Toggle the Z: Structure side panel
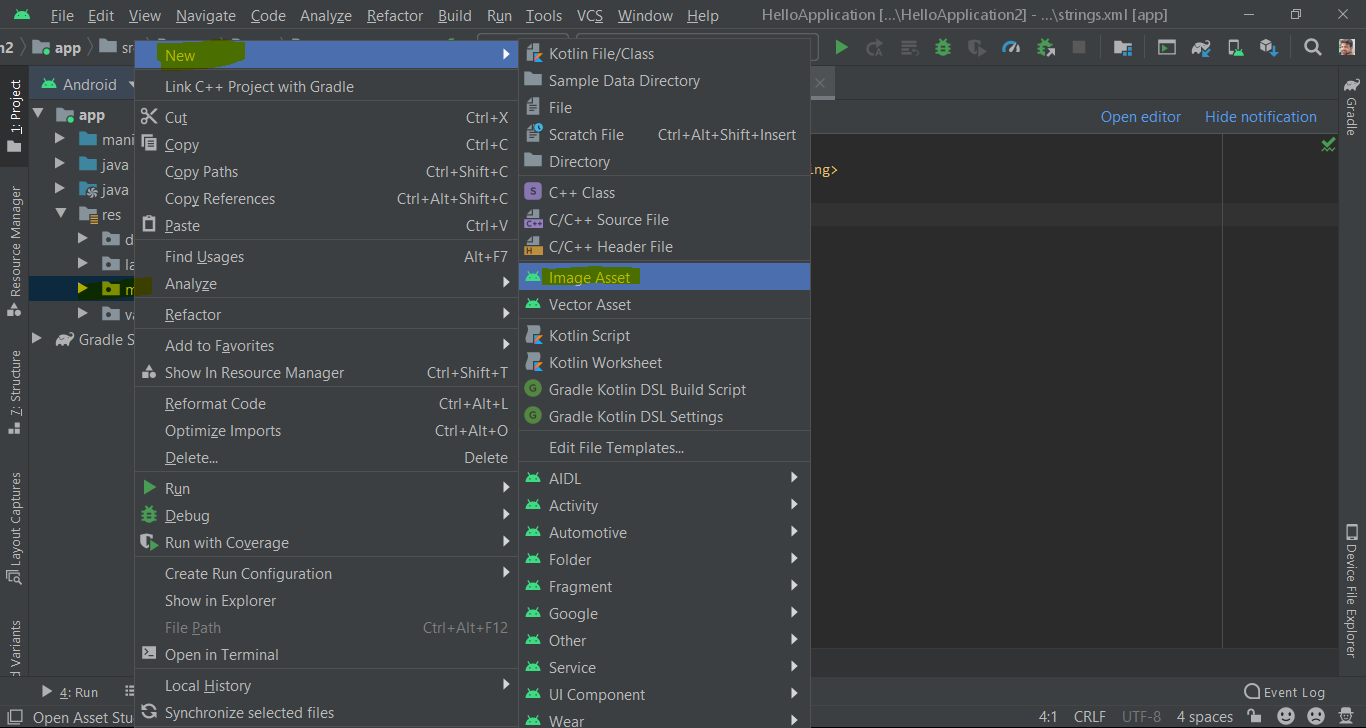Image resolution: width=1366 pixels, height=728 pixels. click(x=14, y=392)
